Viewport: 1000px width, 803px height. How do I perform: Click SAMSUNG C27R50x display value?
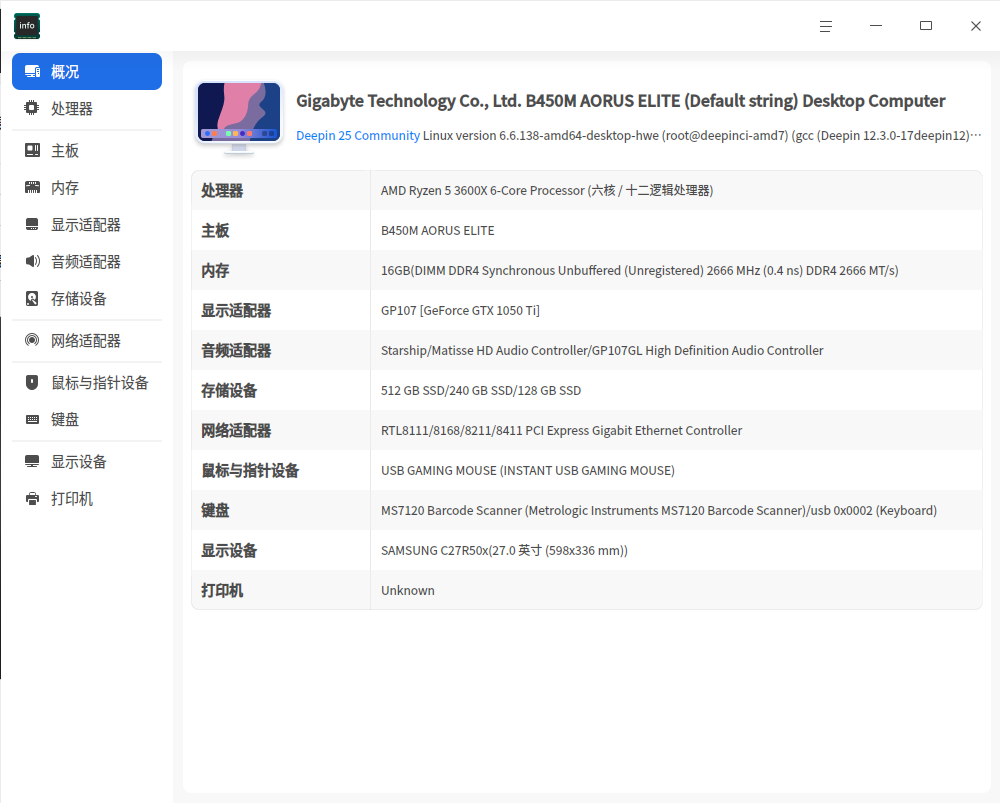coord(504,550)
